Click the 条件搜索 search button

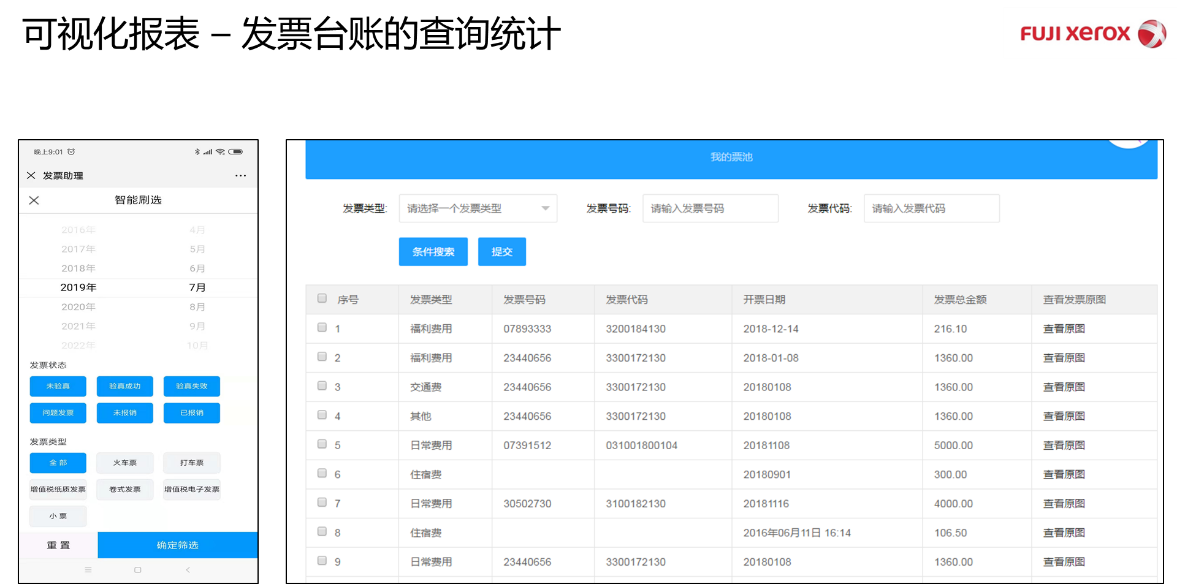[432, 252]
